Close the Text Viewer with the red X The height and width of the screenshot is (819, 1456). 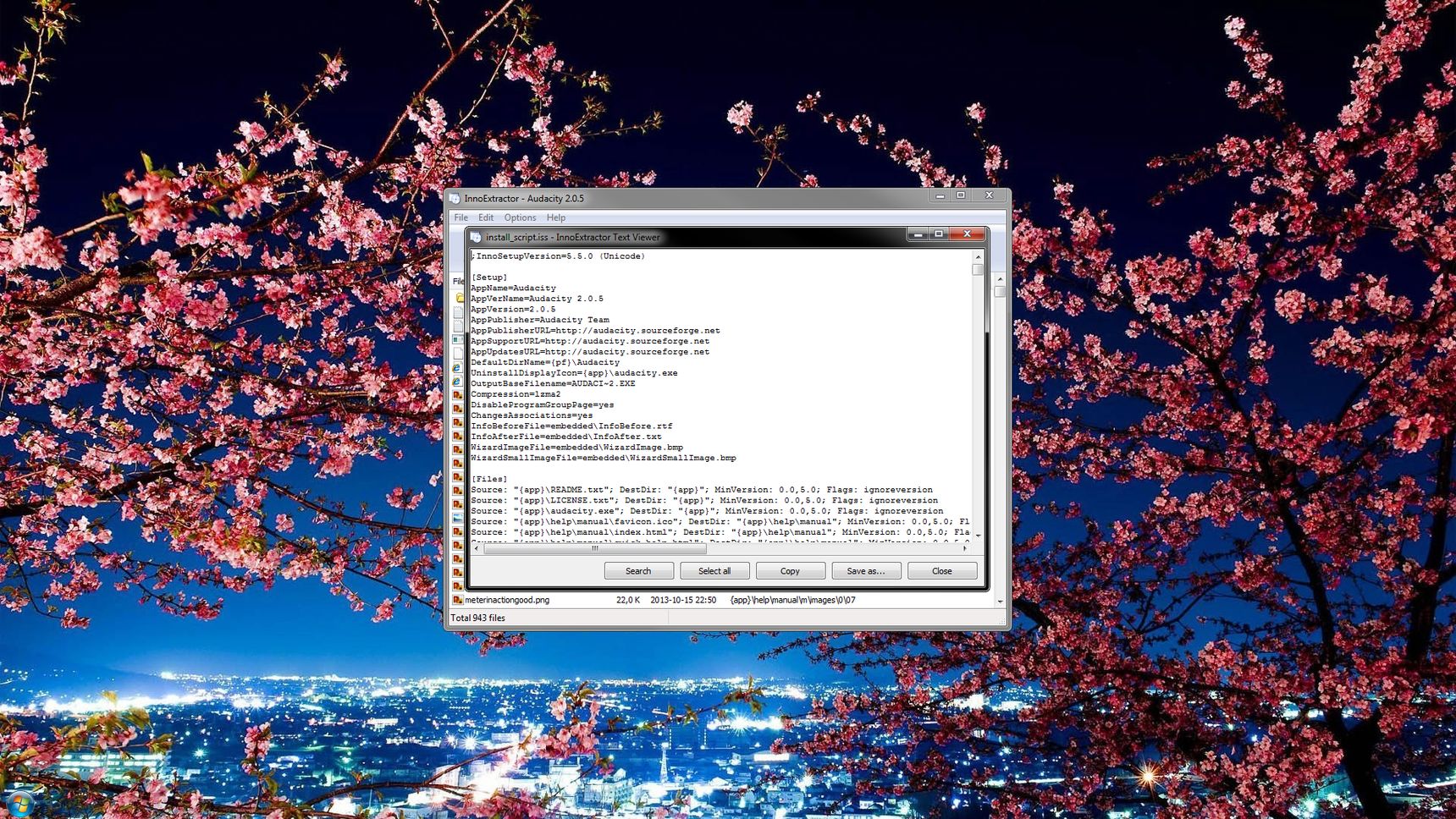point(967,234)
